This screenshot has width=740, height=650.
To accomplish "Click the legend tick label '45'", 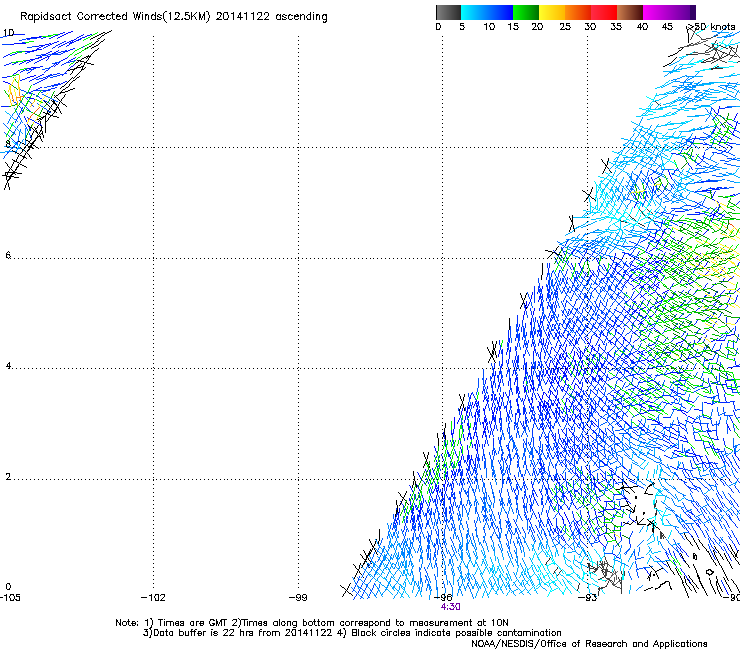I will pyautogui.click(x=667, y=27).
